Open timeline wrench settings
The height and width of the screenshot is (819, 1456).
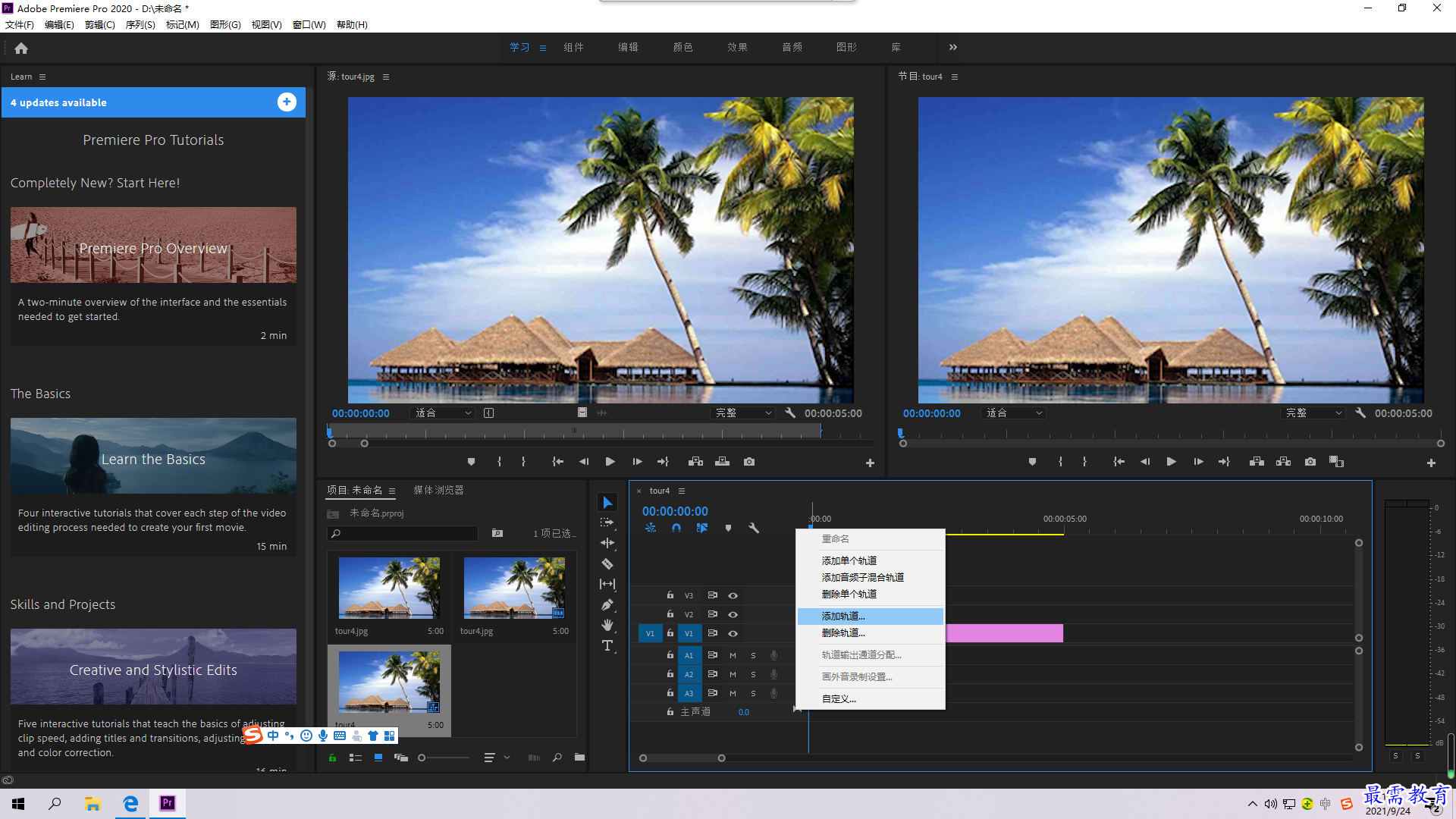(x=754, y=528)
